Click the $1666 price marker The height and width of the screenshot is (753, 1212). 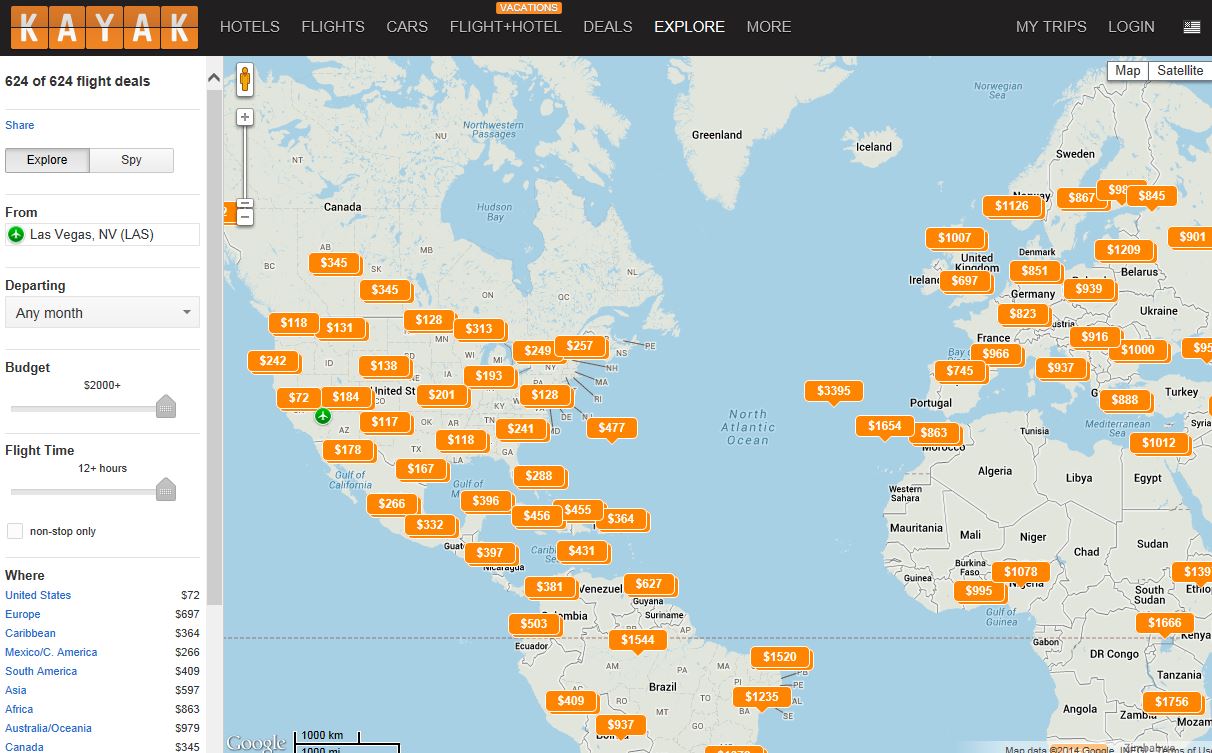coord(1164,623)
